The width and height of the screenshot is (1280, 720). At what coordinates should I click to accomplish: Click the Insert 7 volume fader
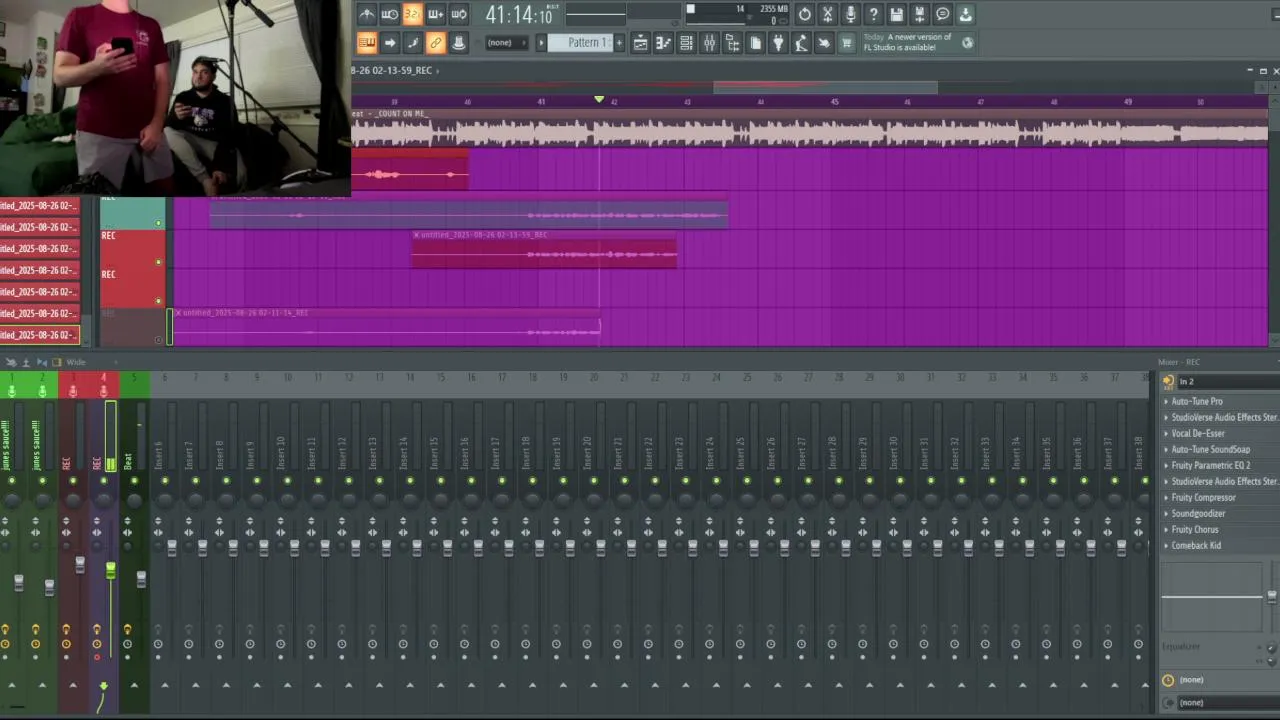(202, 547)
